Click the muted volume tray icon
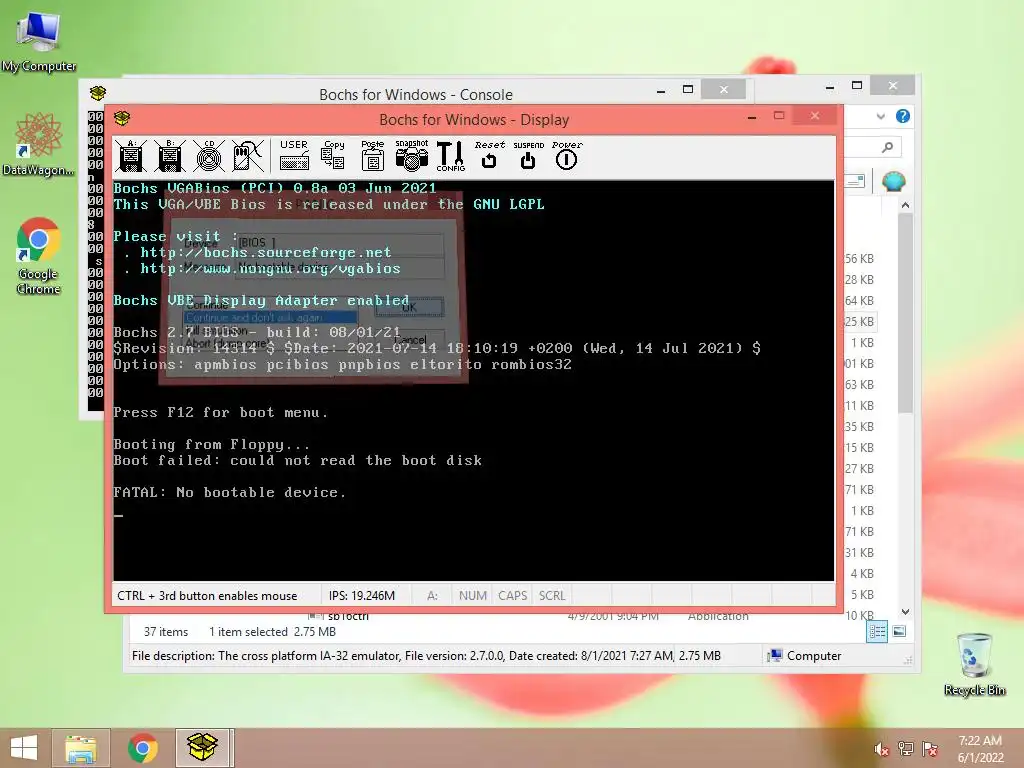The height and width of the screenshot is (768, 1024). [x=881, y=749]
